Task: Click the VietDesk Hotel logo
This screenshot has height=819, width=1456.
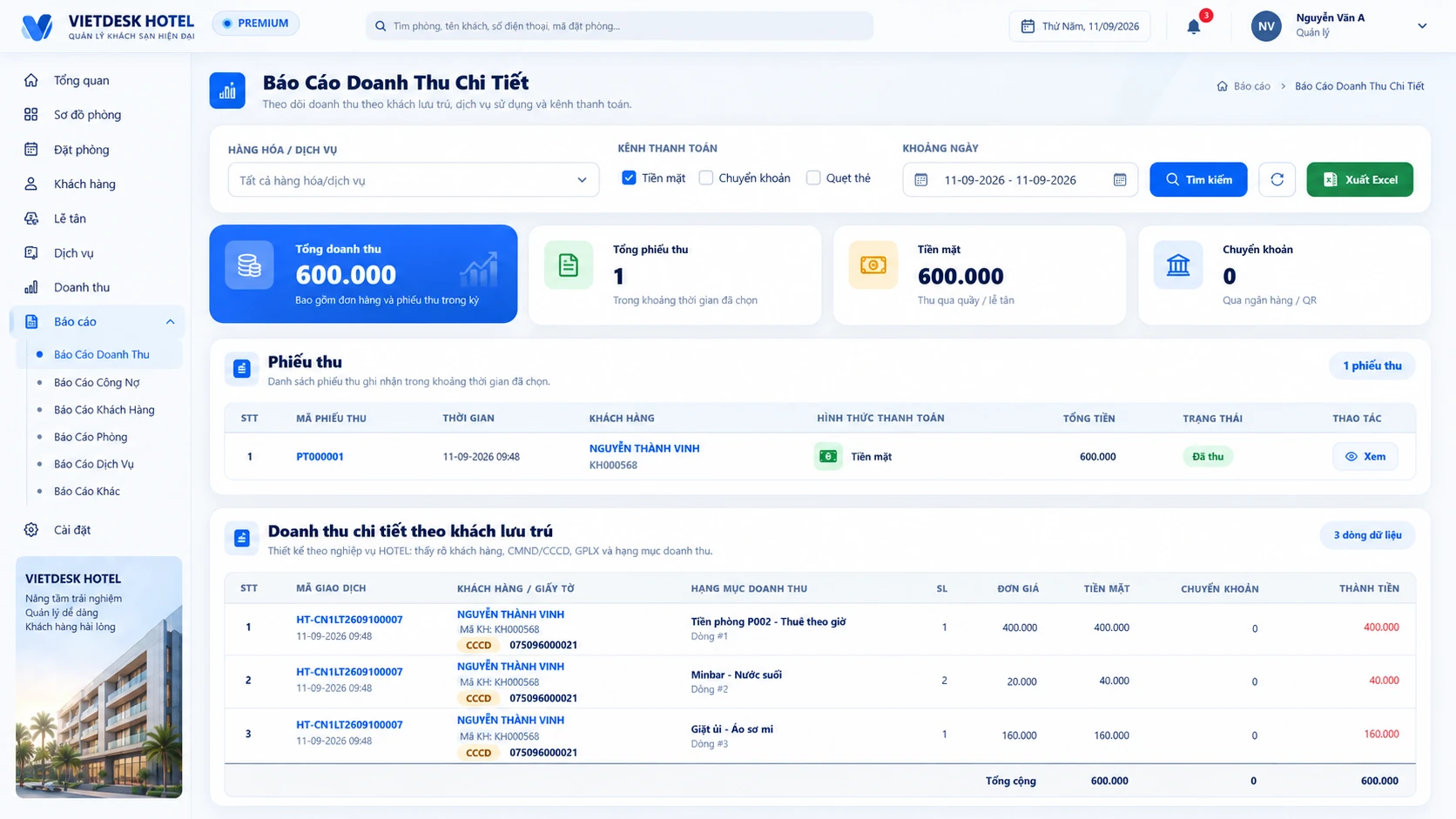Action: [37, 26]
